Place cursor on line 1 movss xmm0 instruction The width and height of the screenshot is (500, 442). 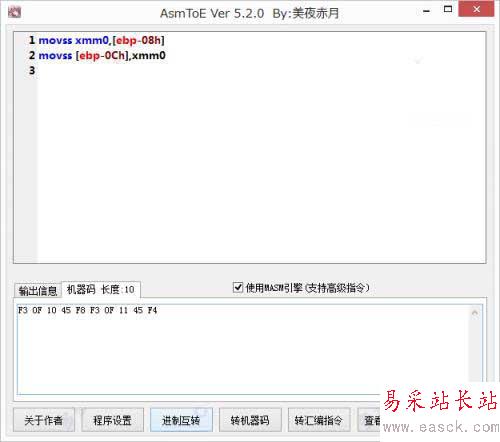click(x=101, y=40)
